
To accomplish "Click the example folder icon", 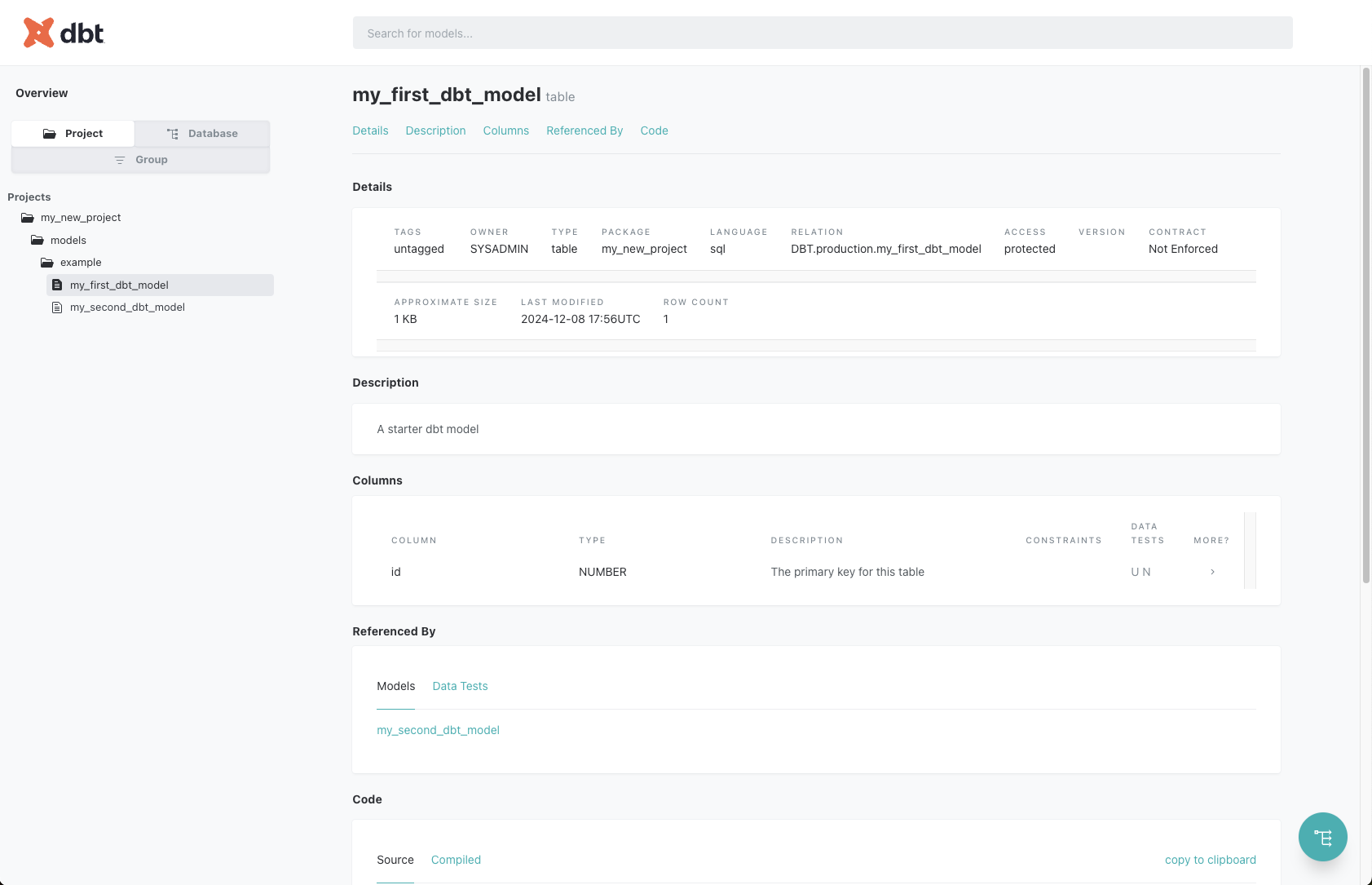I will click(x=47, y=263).
